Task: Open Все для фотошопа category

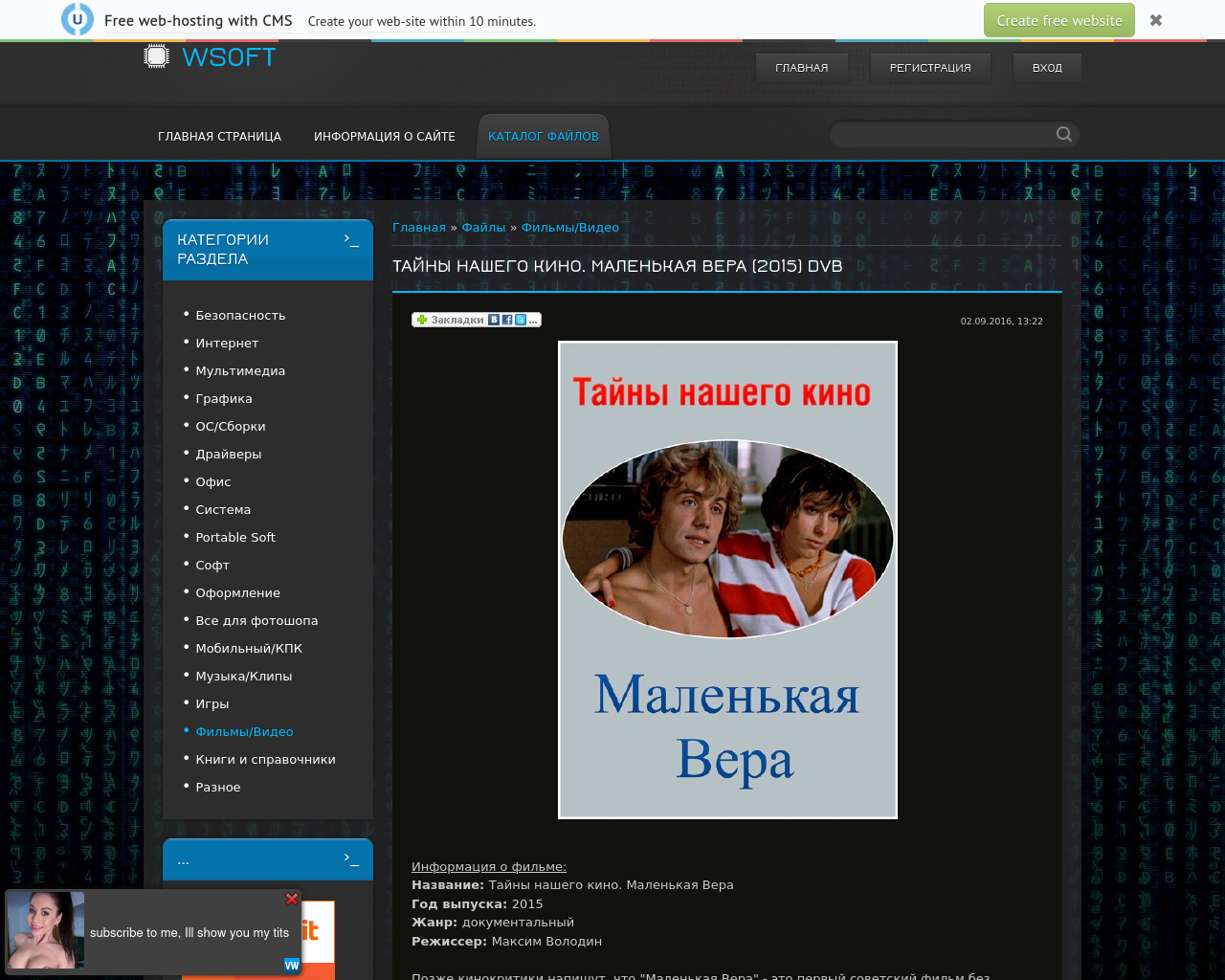Action: pyautogui.click(x=256, y=621)
